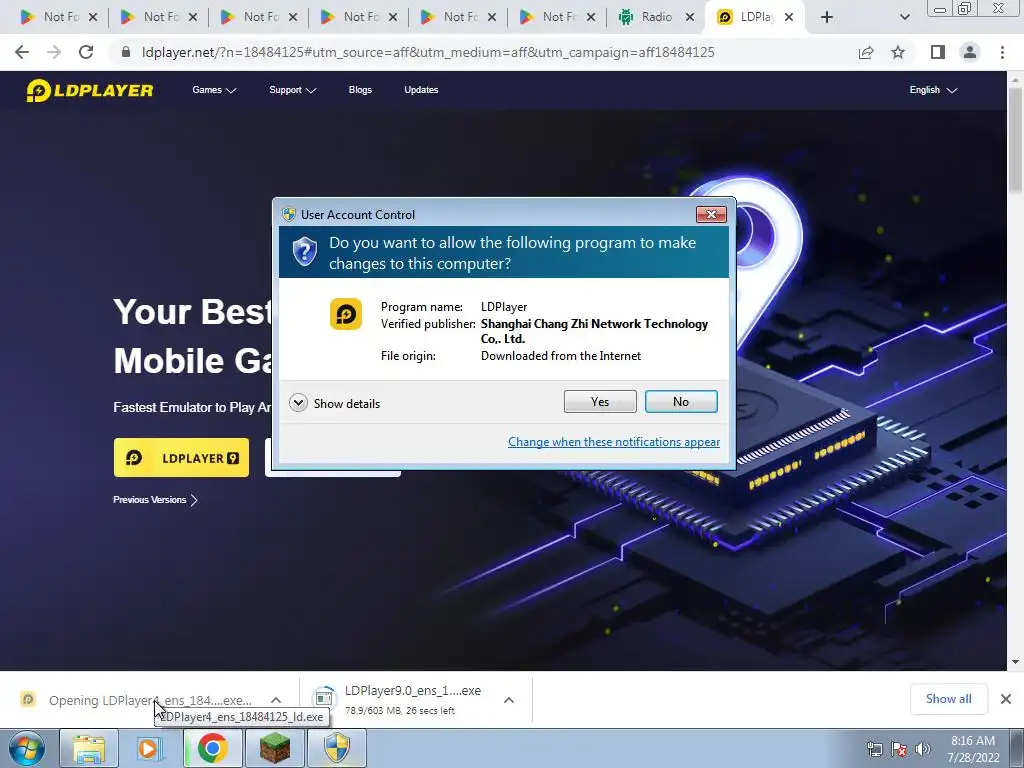Open Chrome three-dot menu
The height and width of the screenshot is (768, 1024).
(x=1002, y=52)
